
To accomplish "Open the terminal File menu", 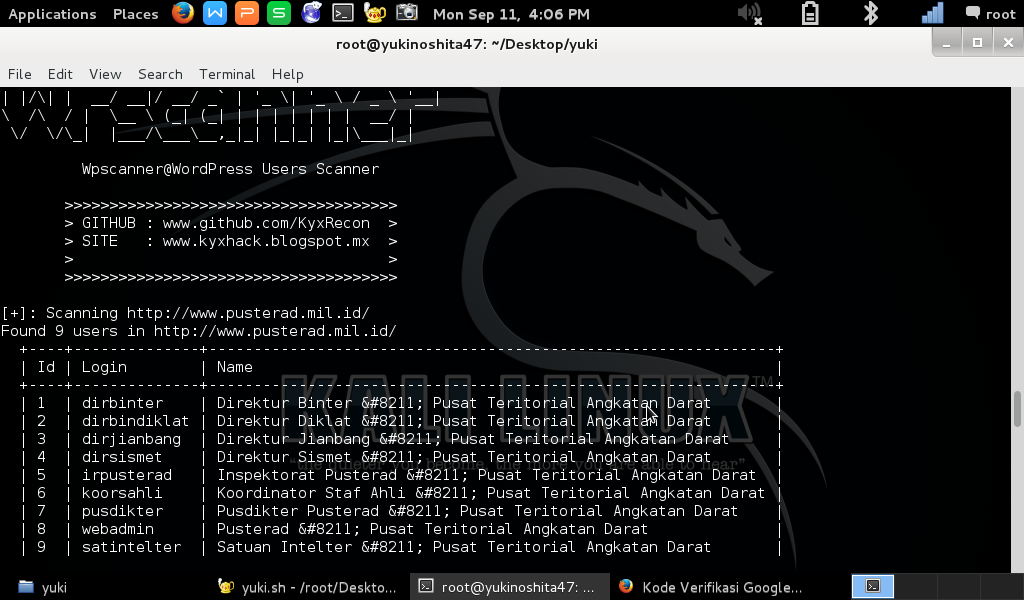I will pos(20,74).
